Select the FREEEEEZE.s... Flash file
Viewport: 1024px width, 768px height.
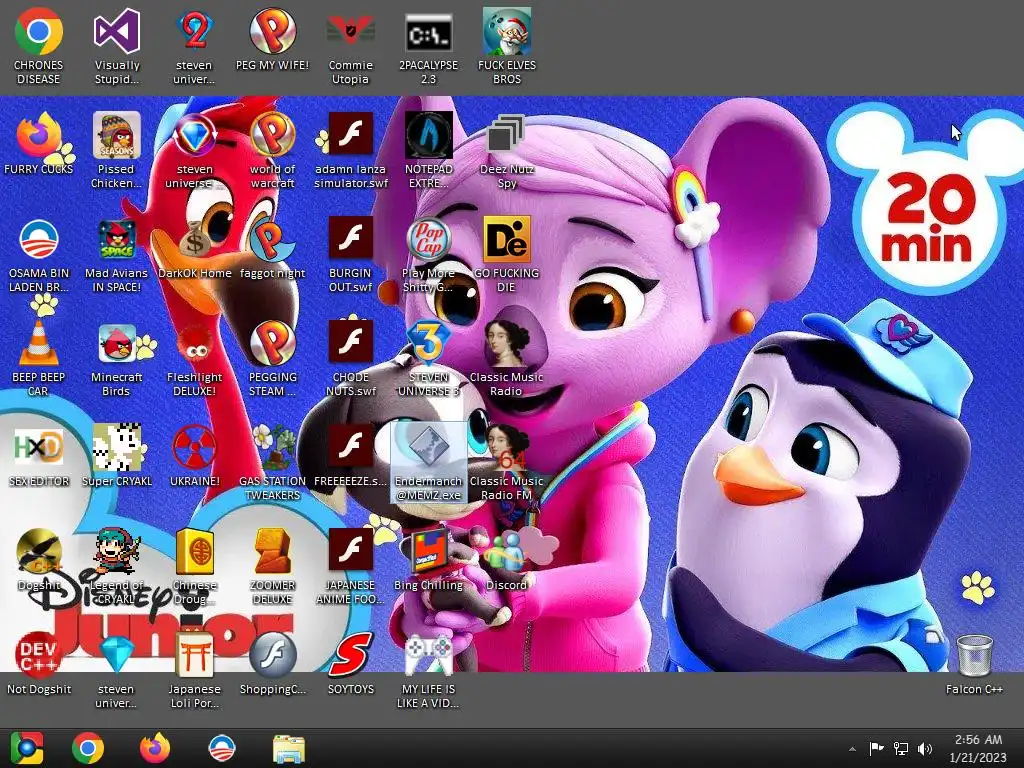tap(351, 455)
